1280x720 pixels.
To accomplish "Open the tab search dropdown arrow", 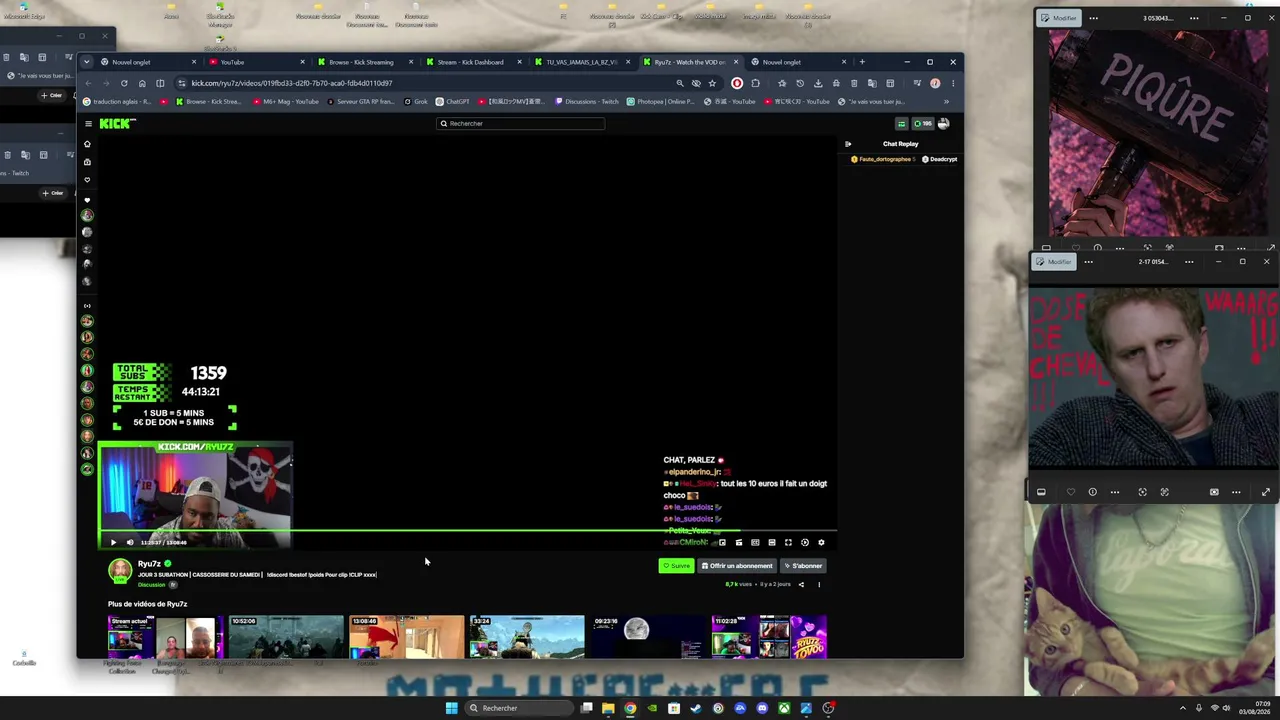I will [x=87, y=62].
